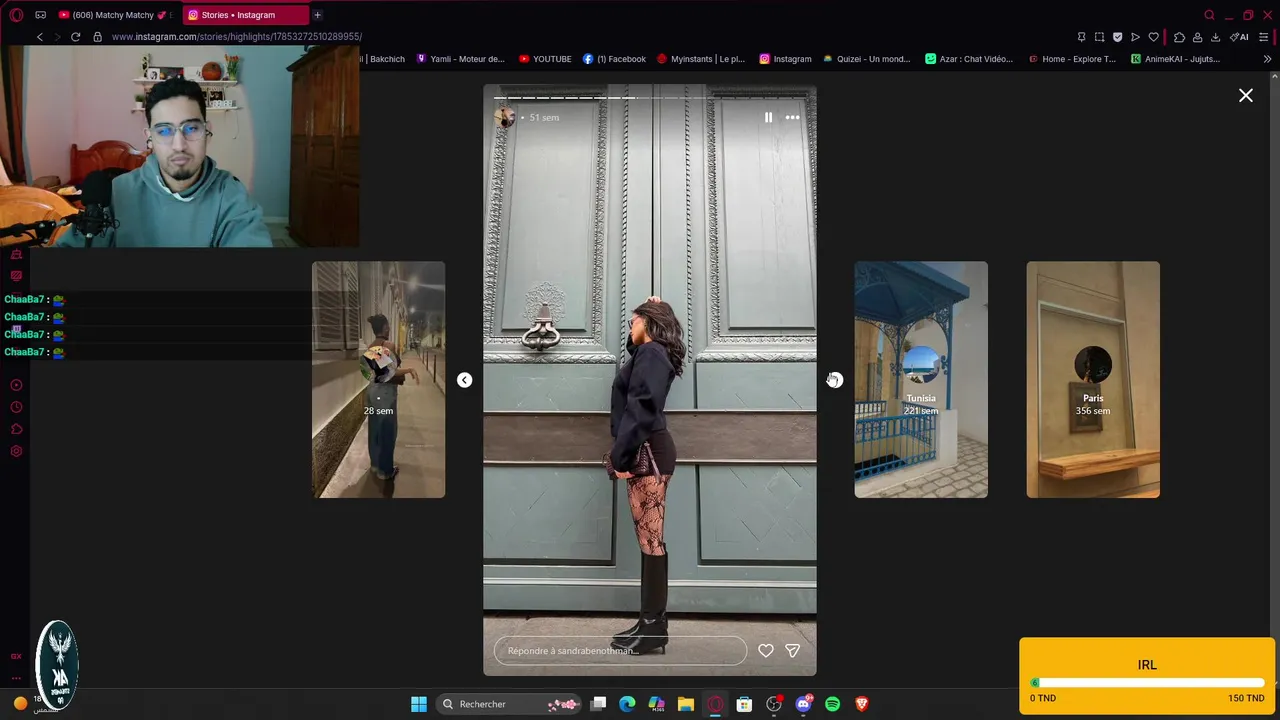Open the Opera main menu logo
Viewport: 1280px width, 720px height.
click(x=15, y=14)
